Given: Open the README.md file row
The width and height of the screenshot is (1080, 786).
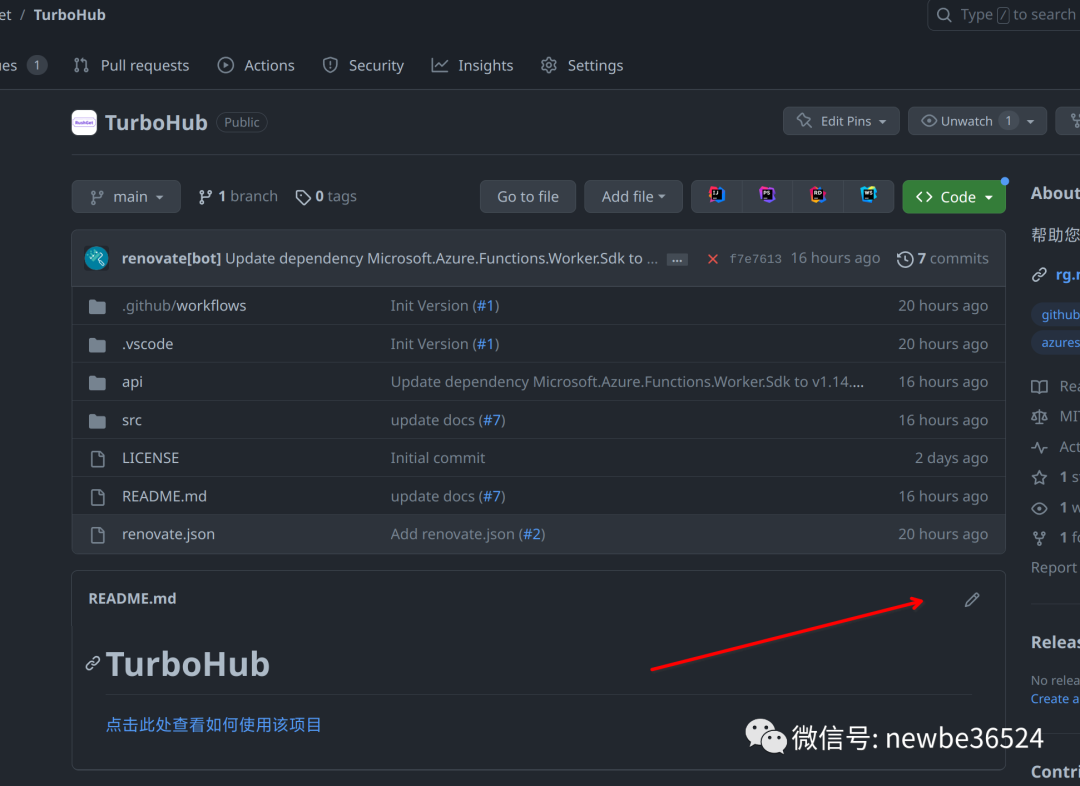Looking at the screenshot, I should pos(538,496).
